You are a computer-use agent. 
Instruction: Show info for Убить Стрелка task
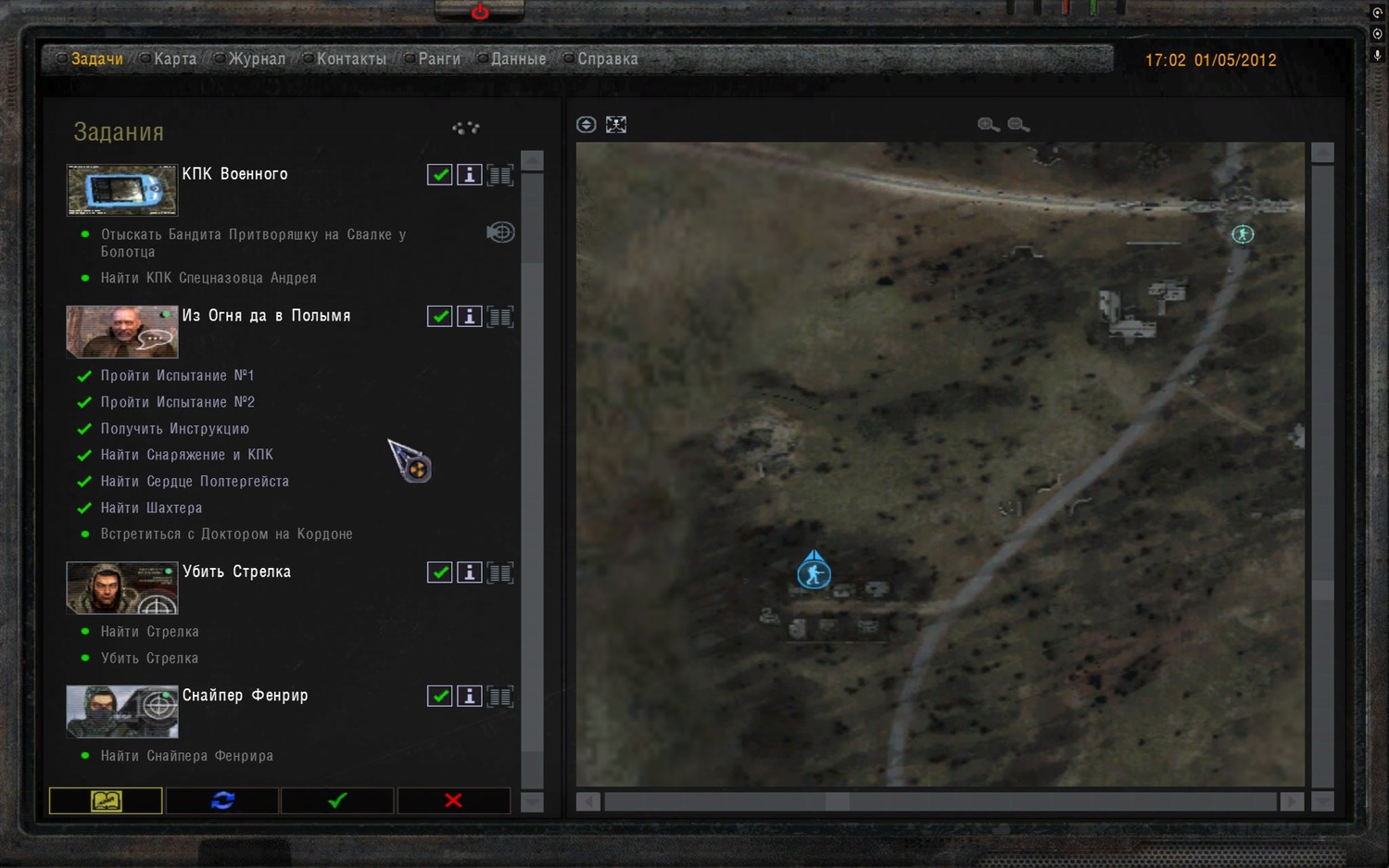pos(470,572)
